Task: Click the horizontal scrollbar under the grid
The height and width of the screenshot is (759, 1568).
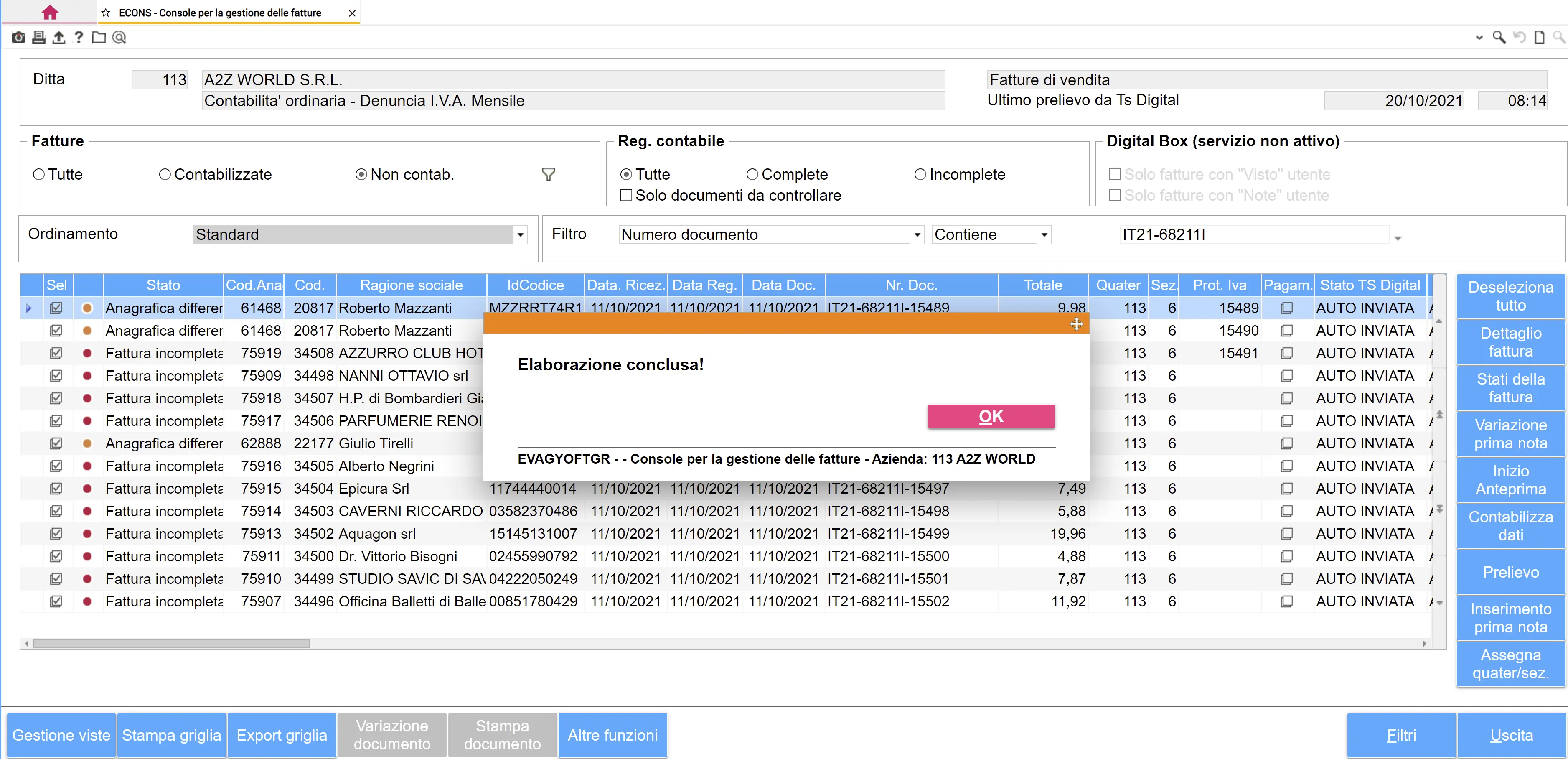Action: point(171,643)
